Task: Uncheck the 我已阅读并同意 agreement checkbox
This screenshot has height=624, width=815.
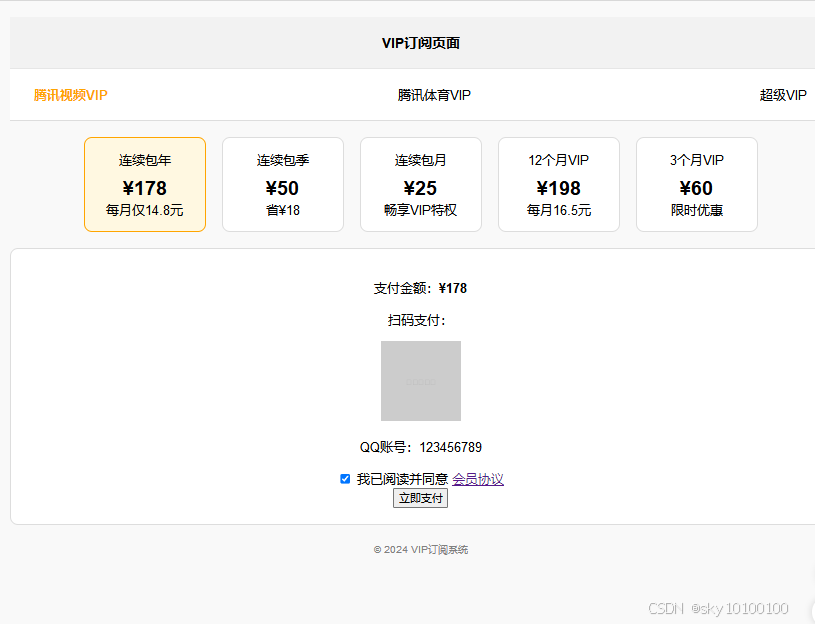Action: tap(345, 479)
